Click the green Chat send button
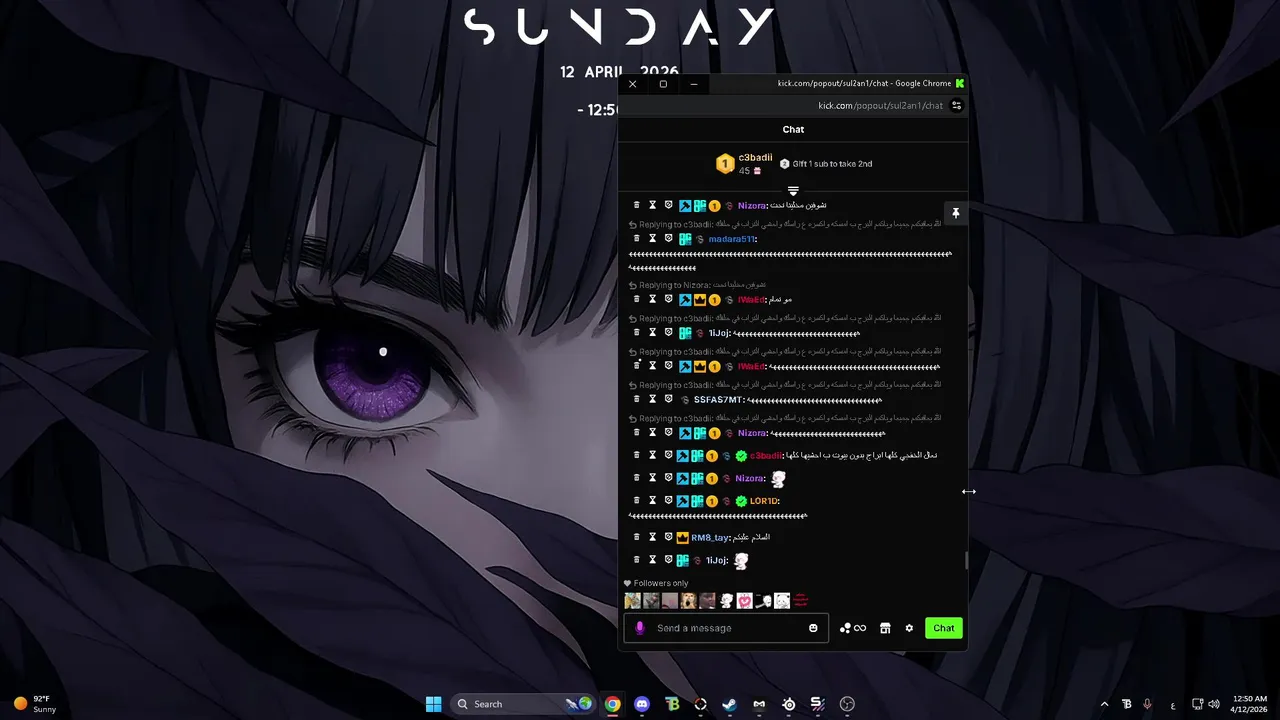 click(x=944, y=628)
